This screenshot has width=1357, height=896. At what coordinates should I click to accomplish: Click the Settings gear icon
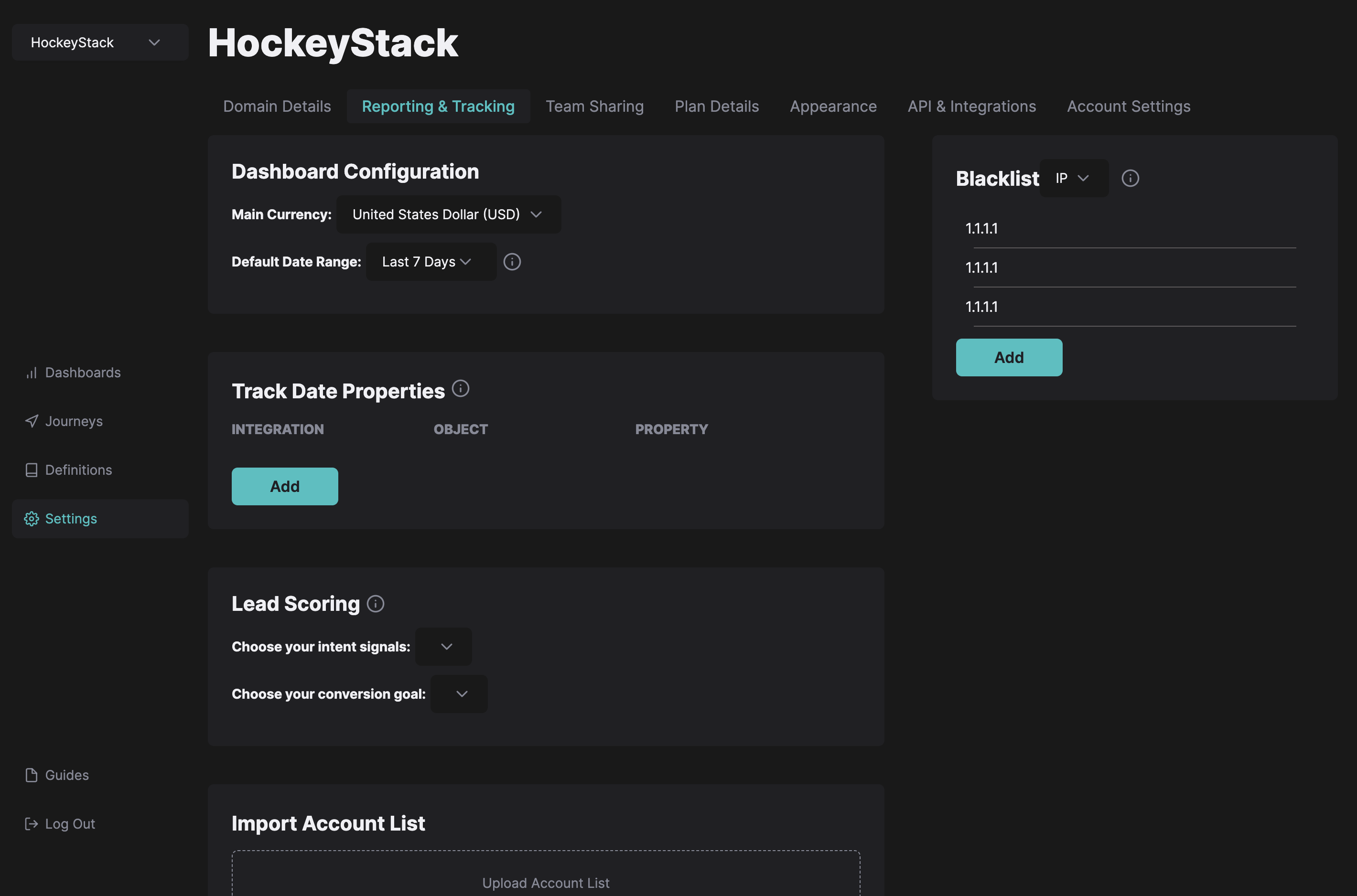[32, 519]
